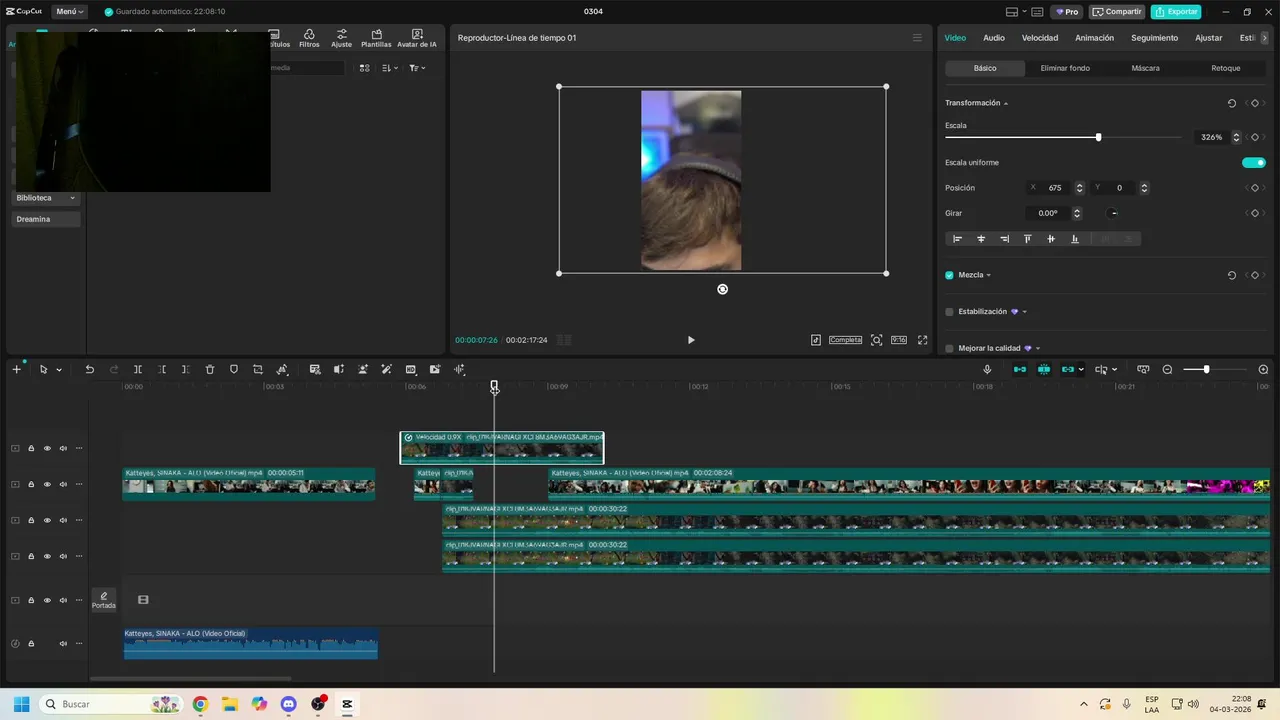Open the layout selector in title bar
The width and height of the screenshot is (1280, 720).
[x=1018, y=12]
